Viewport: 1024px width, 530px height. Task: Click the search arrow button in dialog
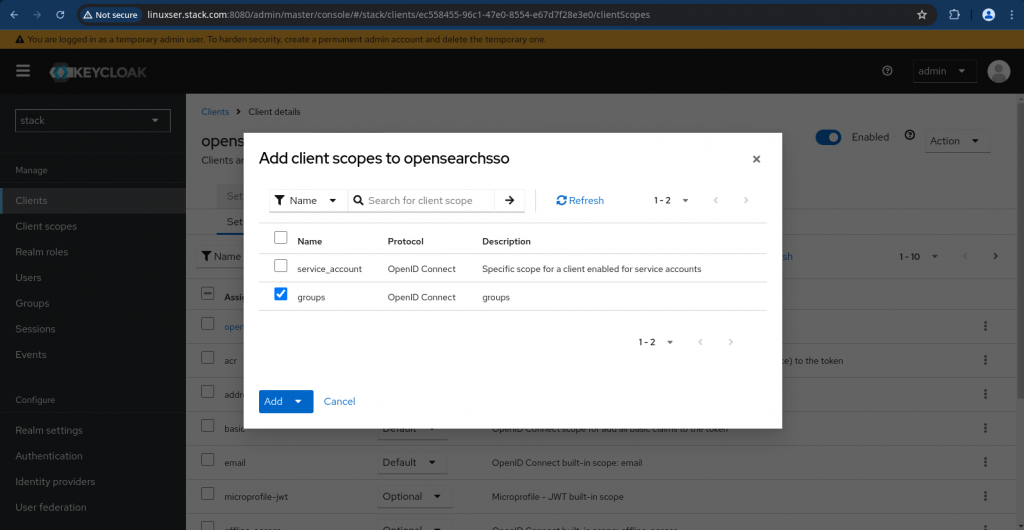[509, 200]
